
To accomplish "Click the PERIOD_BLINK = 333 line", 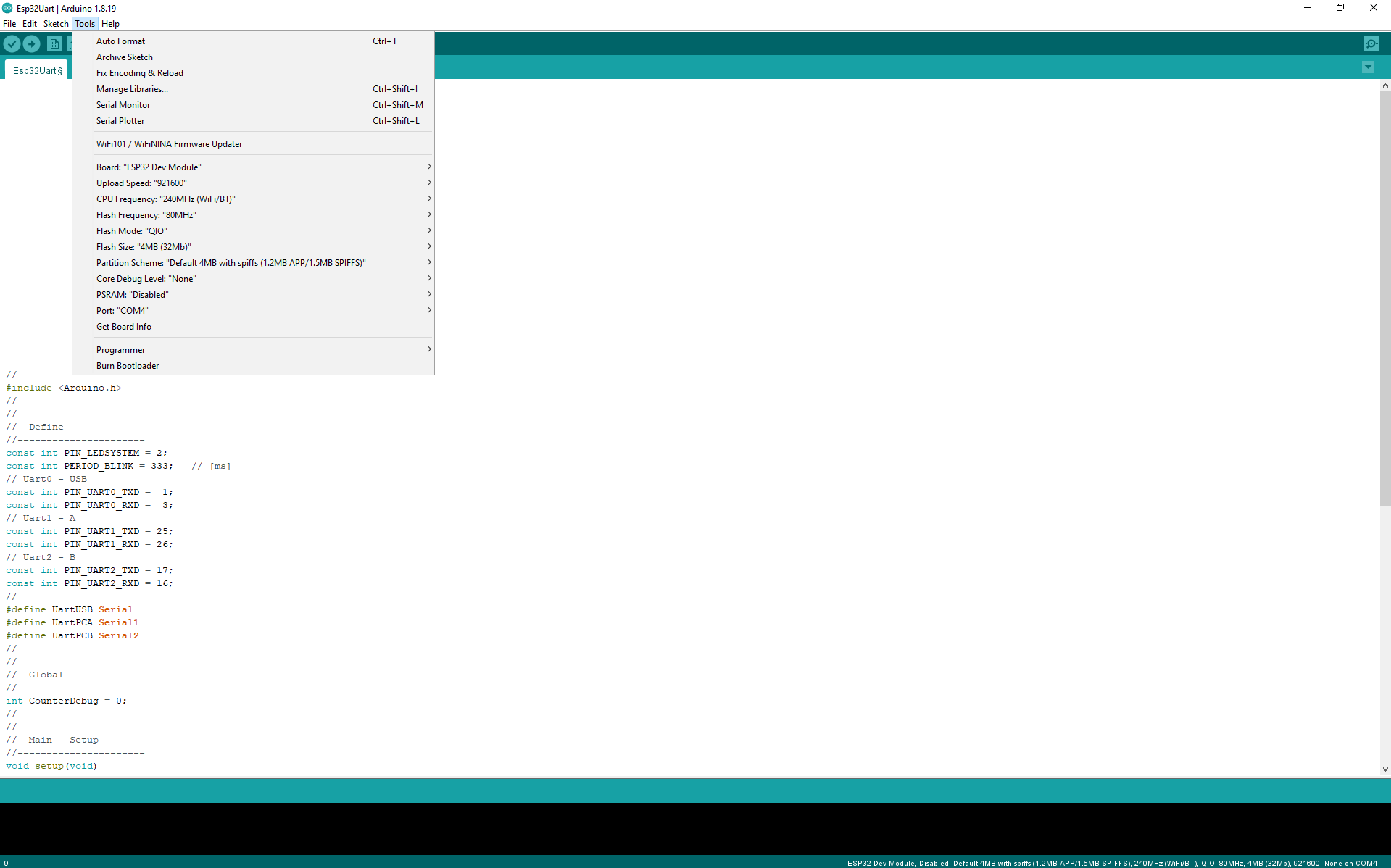I will pyautogui.click(x=118, y=466).
